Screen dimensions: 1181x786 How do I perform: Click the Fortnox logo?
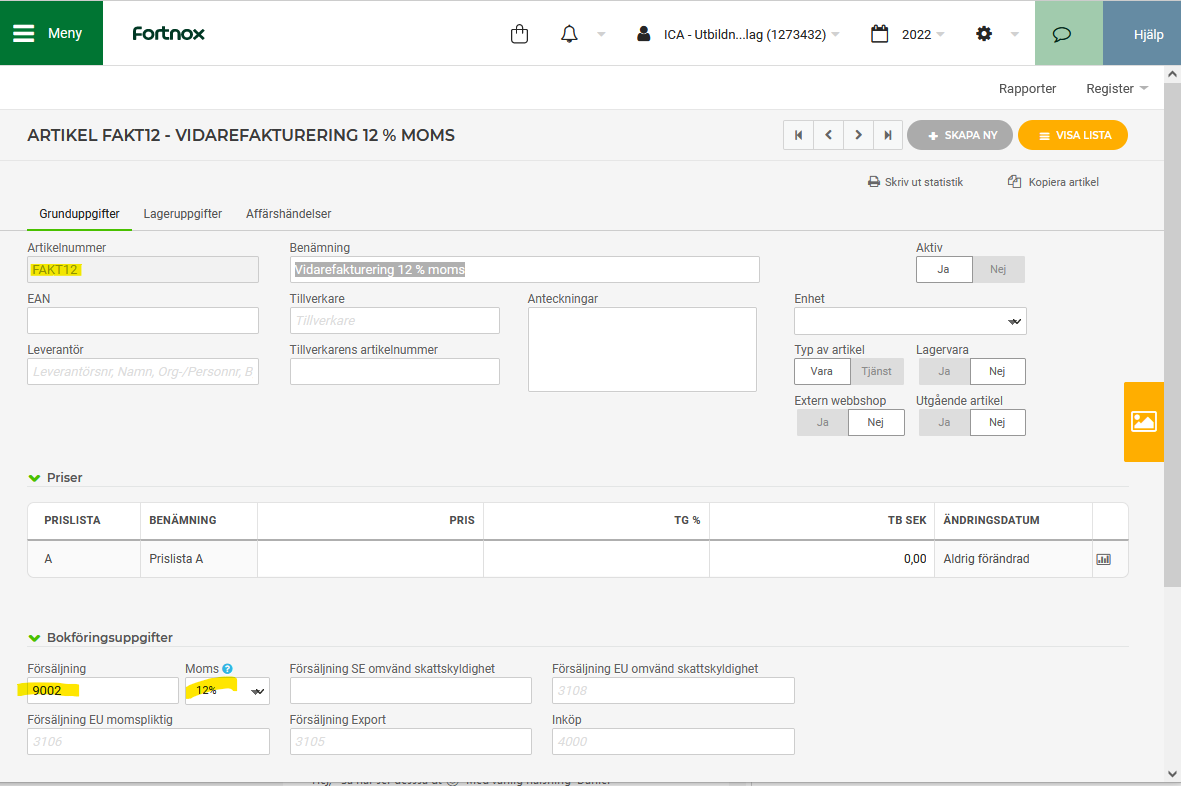click(169, 34)
